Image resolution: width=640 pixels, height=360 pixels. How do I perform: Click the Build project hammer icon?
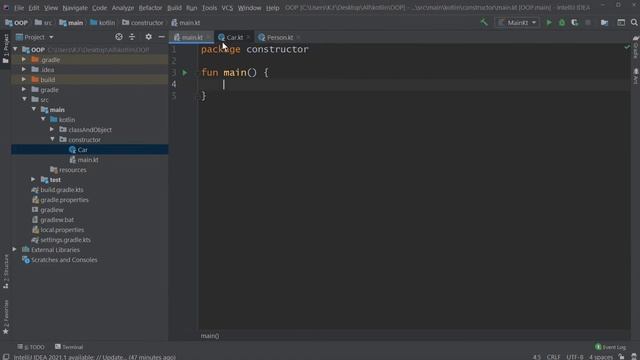click(x=484, y=22)
